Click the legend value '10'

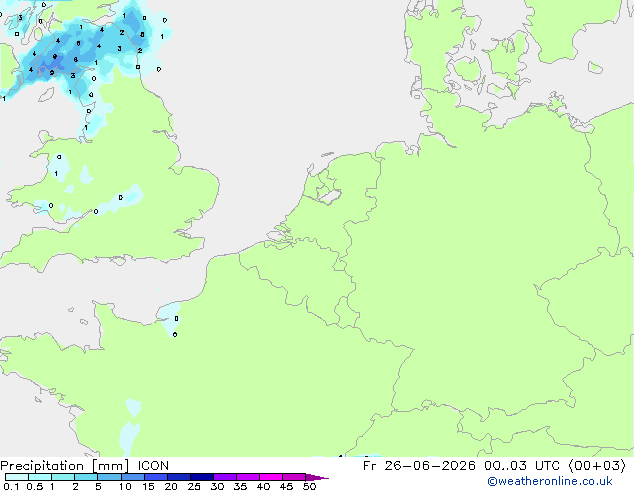[125, 486]
